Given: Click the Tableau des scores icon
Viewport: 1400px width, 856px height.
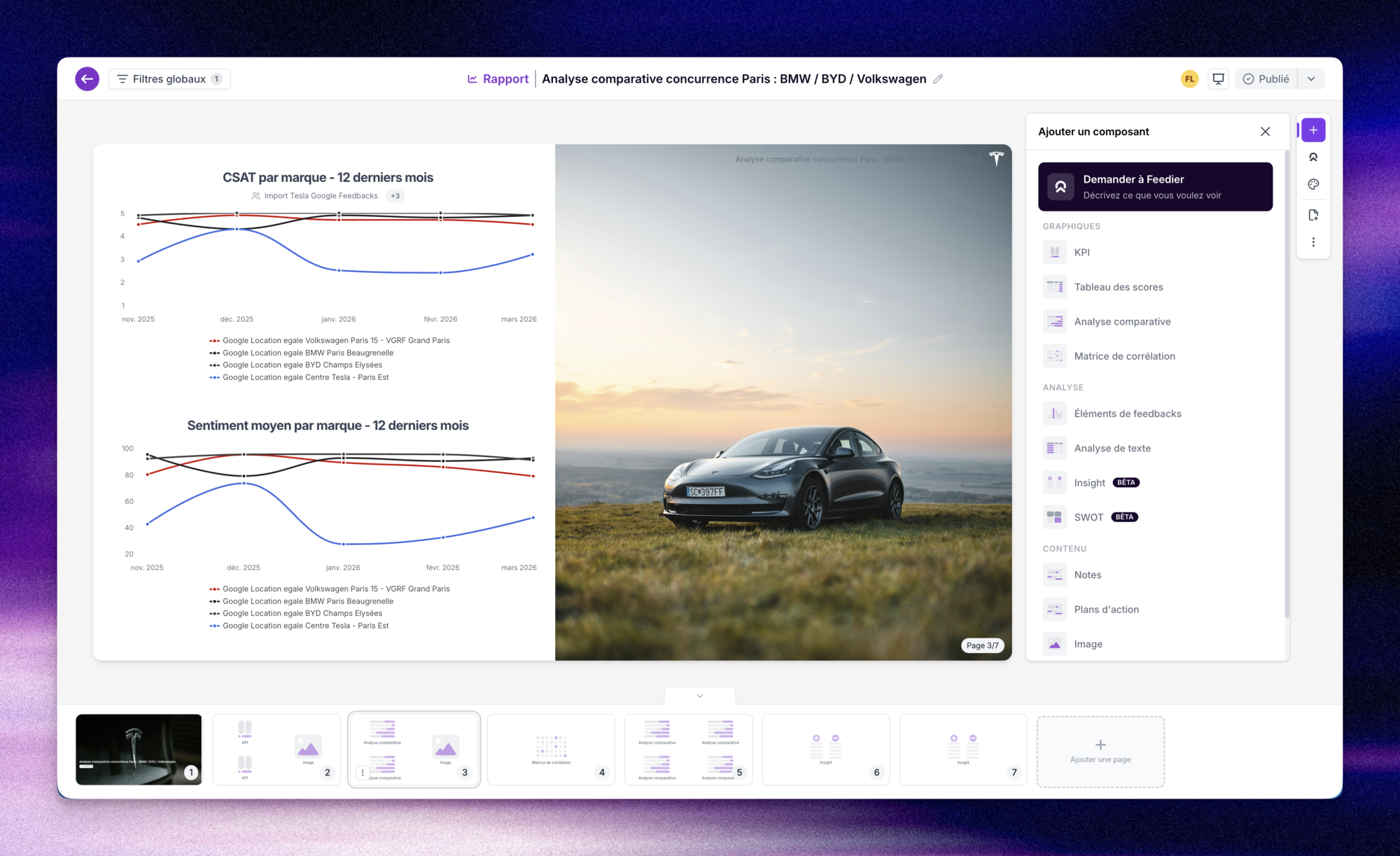Looking at the screenshot, I should [x=1054, y=287].
